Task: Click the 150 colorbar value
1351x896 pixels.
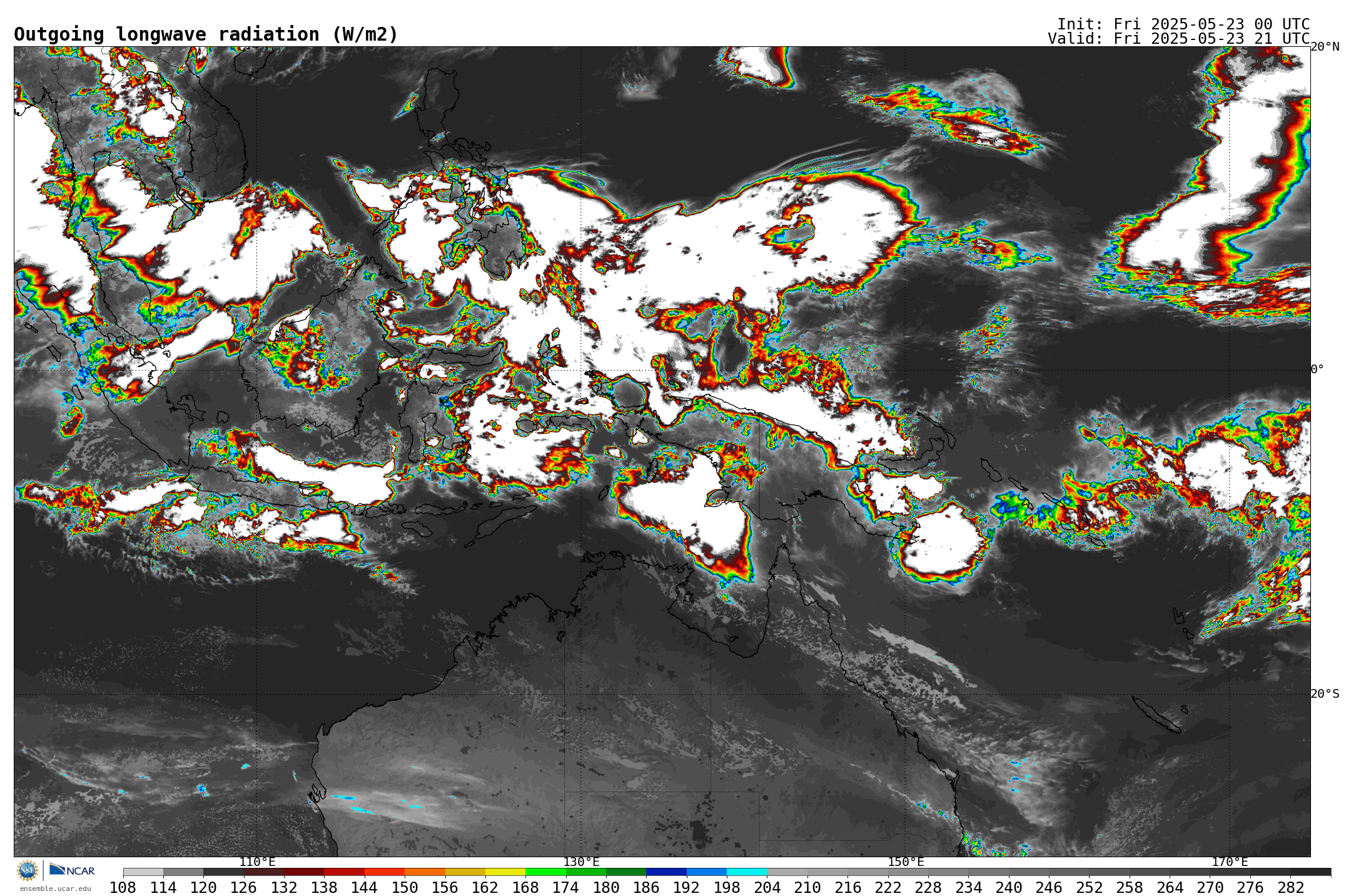Action: click(405, 887)
